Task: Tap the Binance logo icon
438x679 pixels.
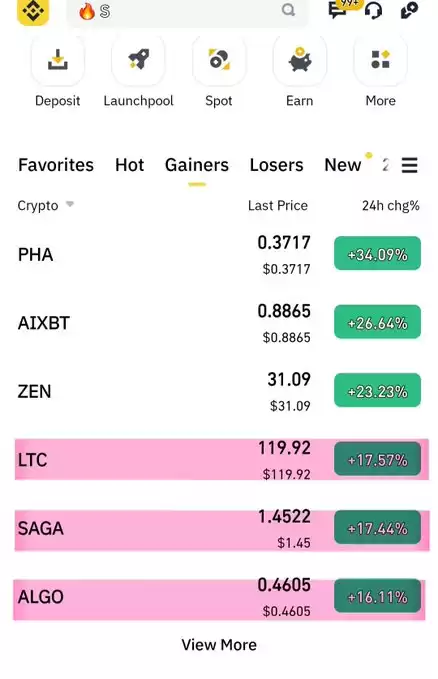Action: pyautogui.click(x=33, y=10)
